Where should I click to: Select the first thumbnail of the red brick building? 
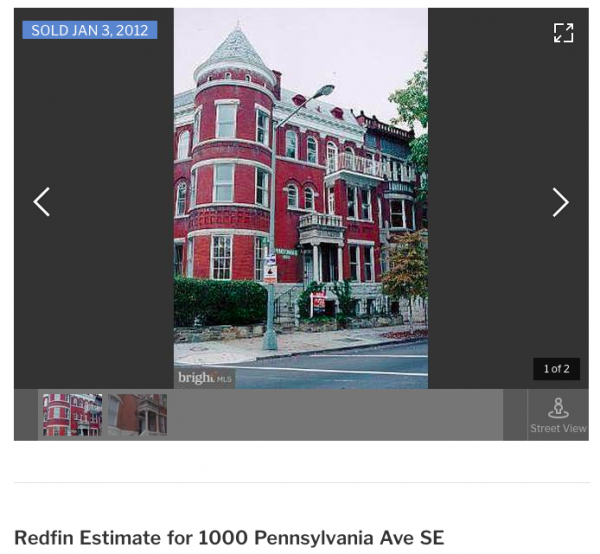(72, 415)
